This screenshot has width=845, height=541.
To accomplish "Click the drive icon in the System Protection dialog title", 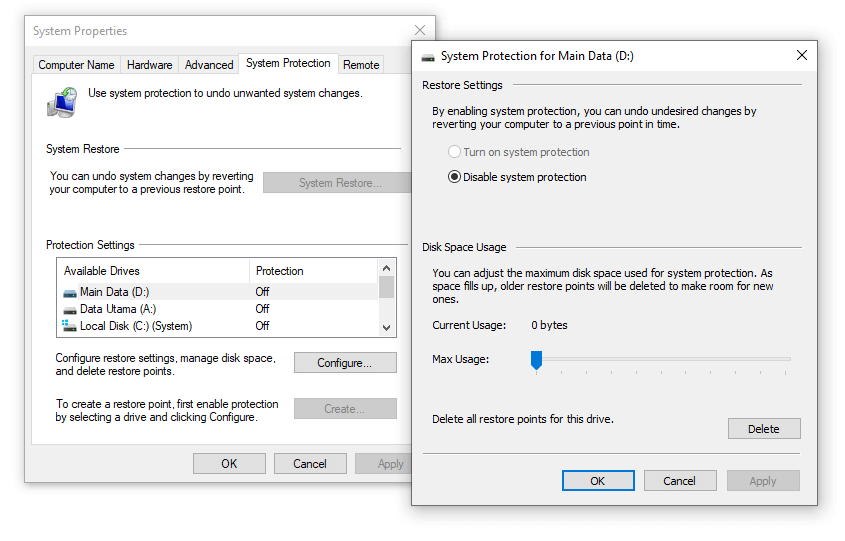I will pyautogui.click(x=428, y=57).
